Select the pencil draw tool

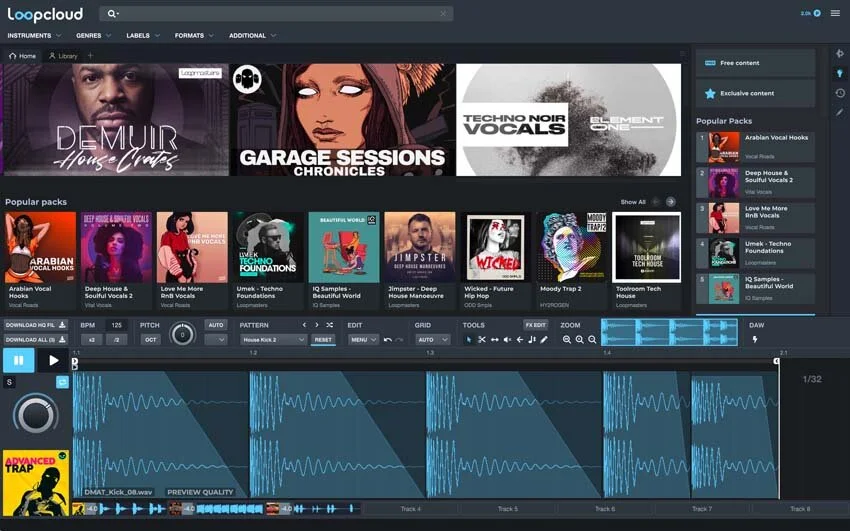544,340
